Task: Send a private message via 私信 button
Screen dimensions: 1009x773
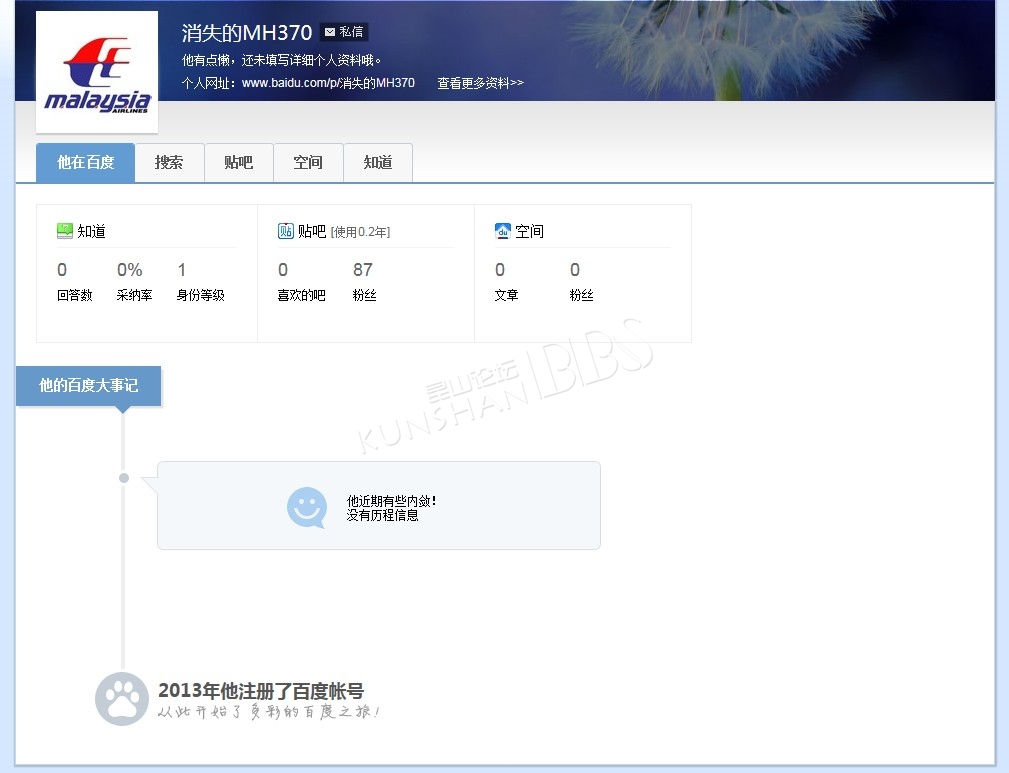Action: click(344, 32)
